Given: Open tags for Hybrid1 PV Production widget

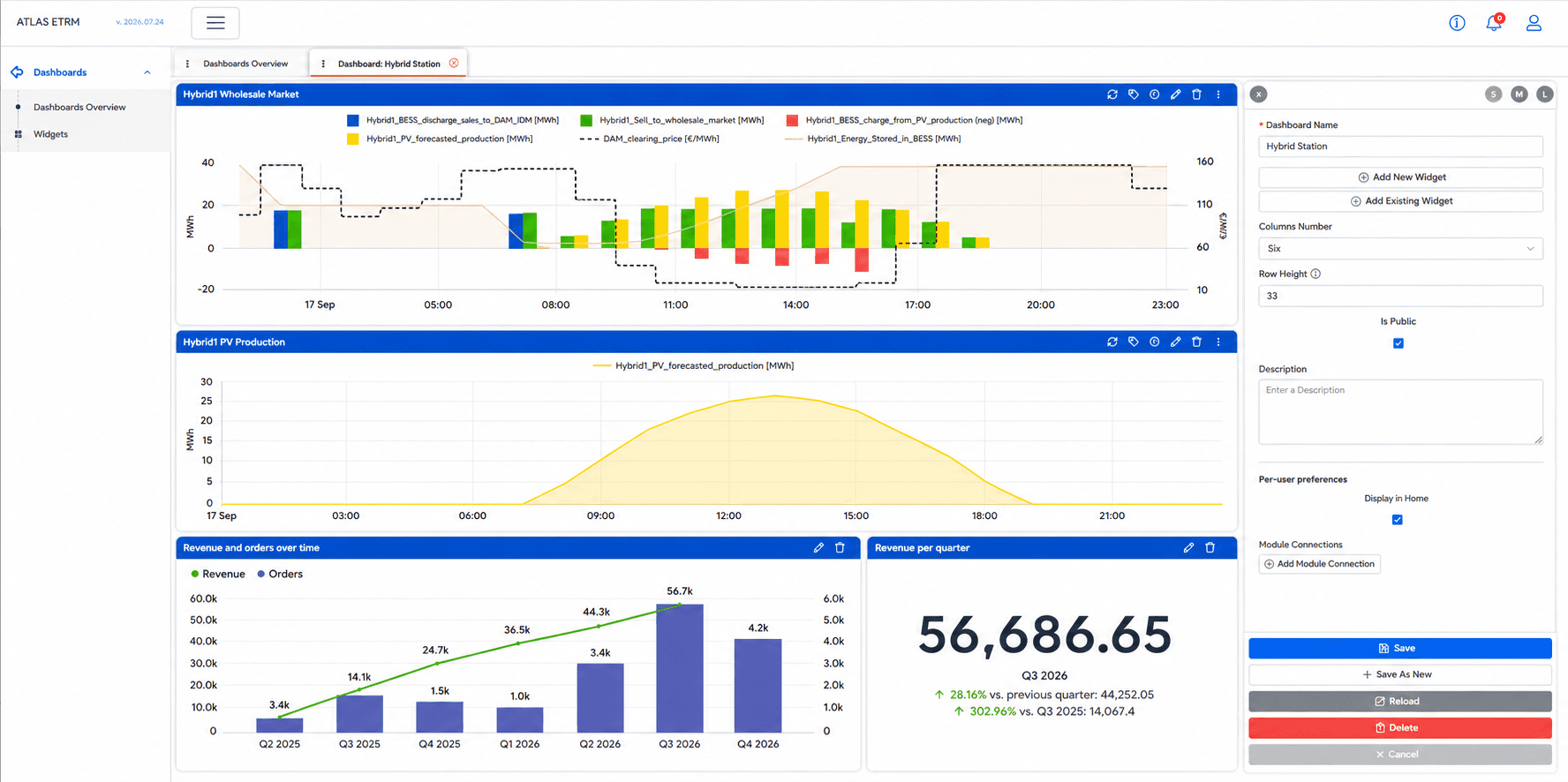Looking at the screenshot, I should (1134, 342).
